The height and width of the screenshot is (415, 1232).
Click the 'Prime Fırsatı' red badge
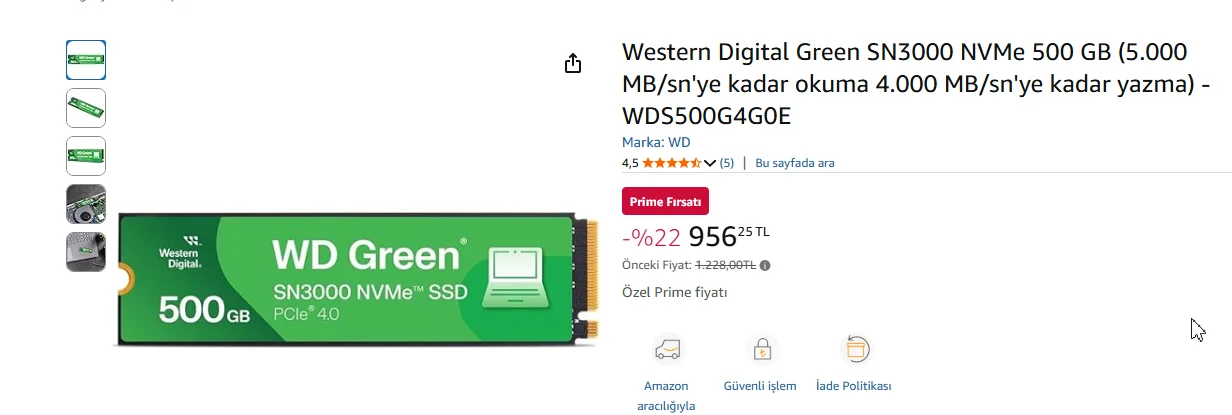[x=666, y=201]
